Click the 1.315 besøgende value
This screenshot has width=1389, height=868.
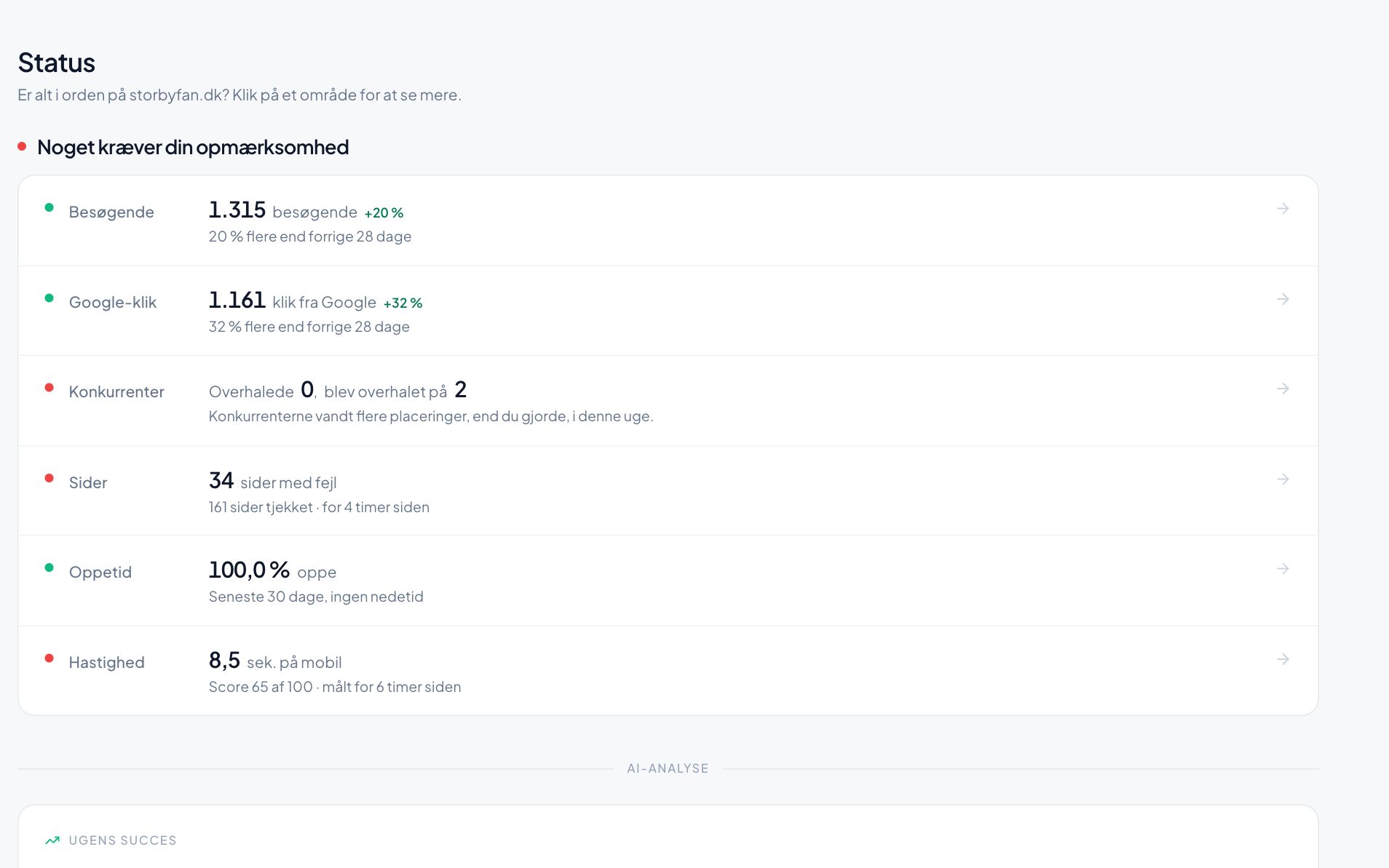pyautogui.click(x=282, y=210)
